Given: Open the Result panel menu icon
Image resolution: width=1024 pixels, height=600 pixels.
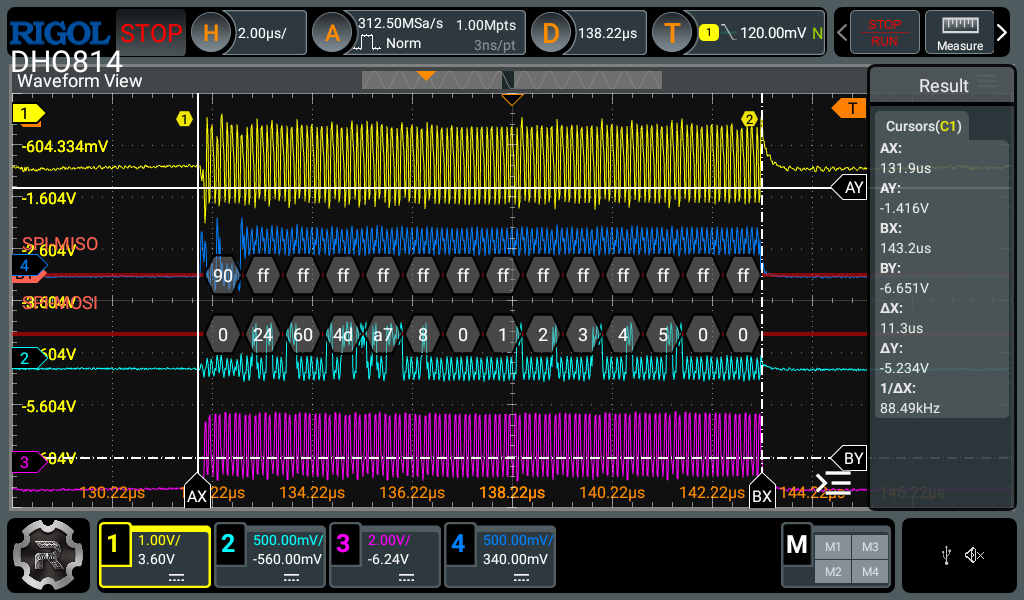Looking at the screenshot, I should click(x=987, y=81).
